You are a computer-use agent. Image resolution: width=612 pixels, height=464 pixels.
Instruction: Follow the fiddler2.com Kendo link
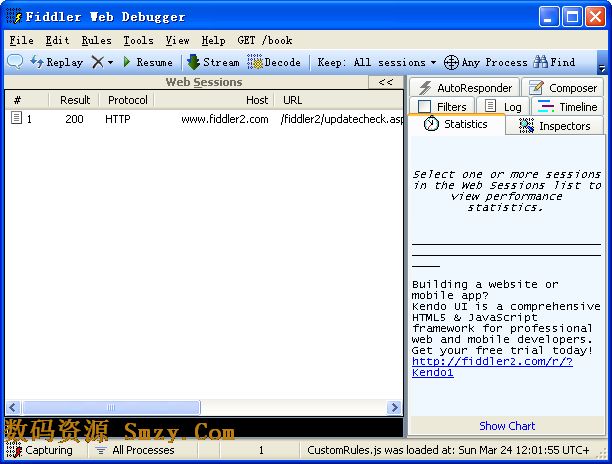[x=491, y=361]
